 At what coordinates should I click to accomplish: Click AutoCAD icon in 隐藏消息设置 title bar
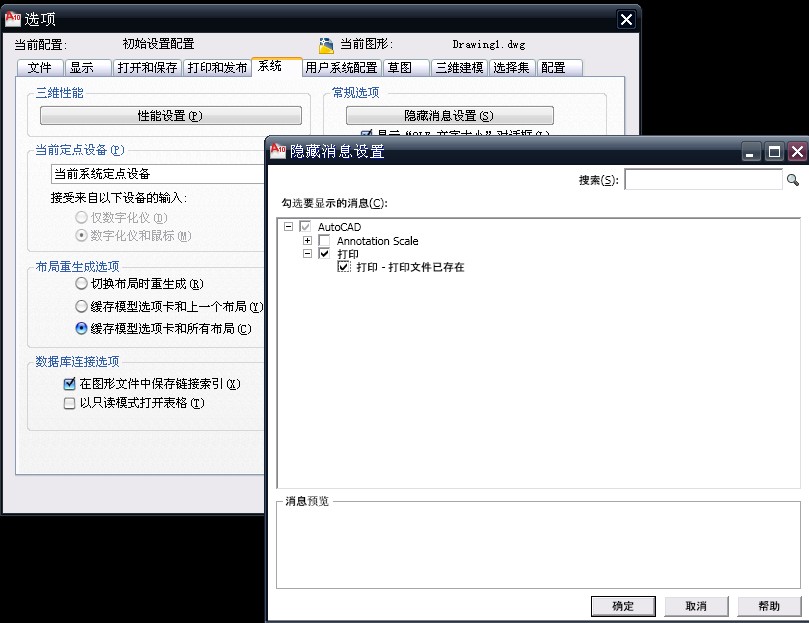click(x=278, y=151)
